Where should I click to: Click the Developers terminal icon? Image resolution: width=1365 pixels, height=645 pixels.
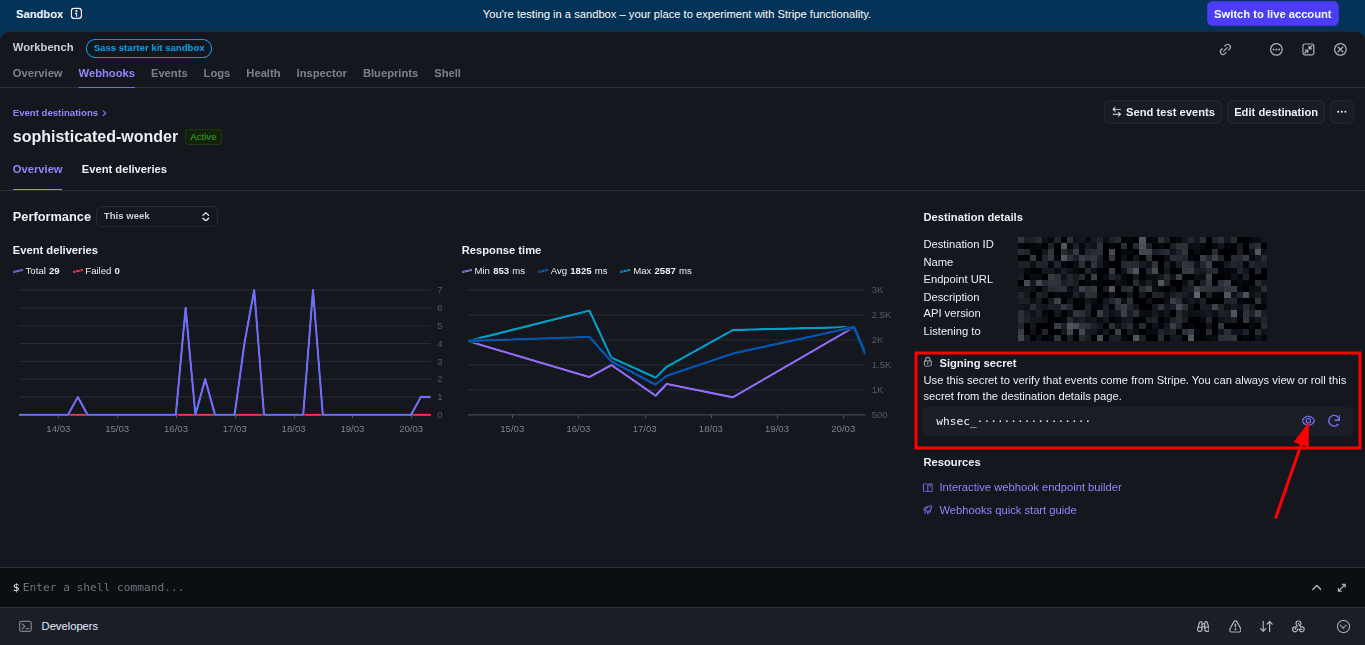coord(25,626)
